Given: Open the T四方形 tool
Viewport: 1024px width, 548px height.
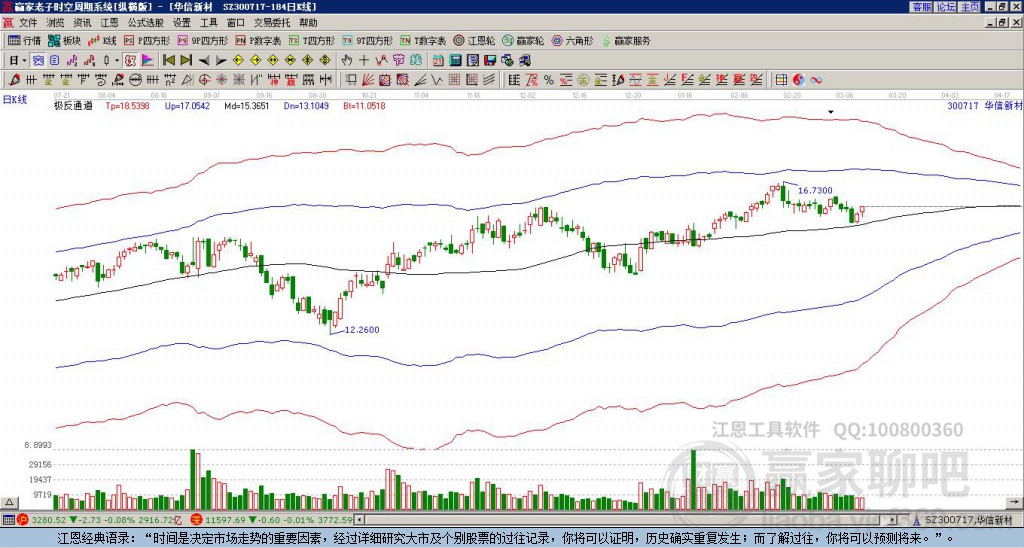Looking at the screenshot, I should [x=312, y=40].
